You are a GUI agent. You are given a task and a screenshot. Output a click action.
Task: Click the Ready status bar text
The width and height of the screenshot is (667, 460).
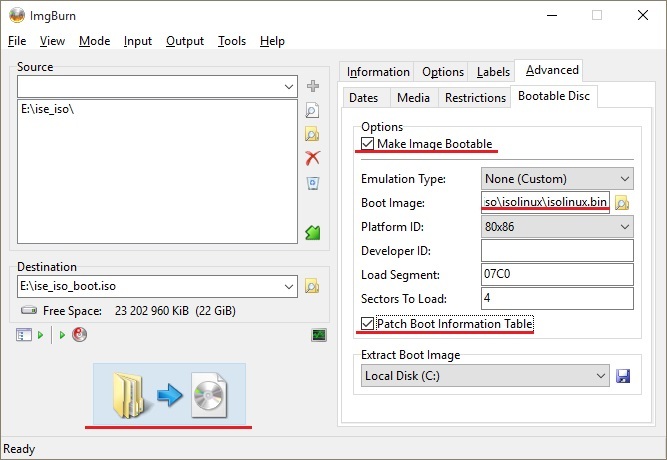tap(19, 449)
